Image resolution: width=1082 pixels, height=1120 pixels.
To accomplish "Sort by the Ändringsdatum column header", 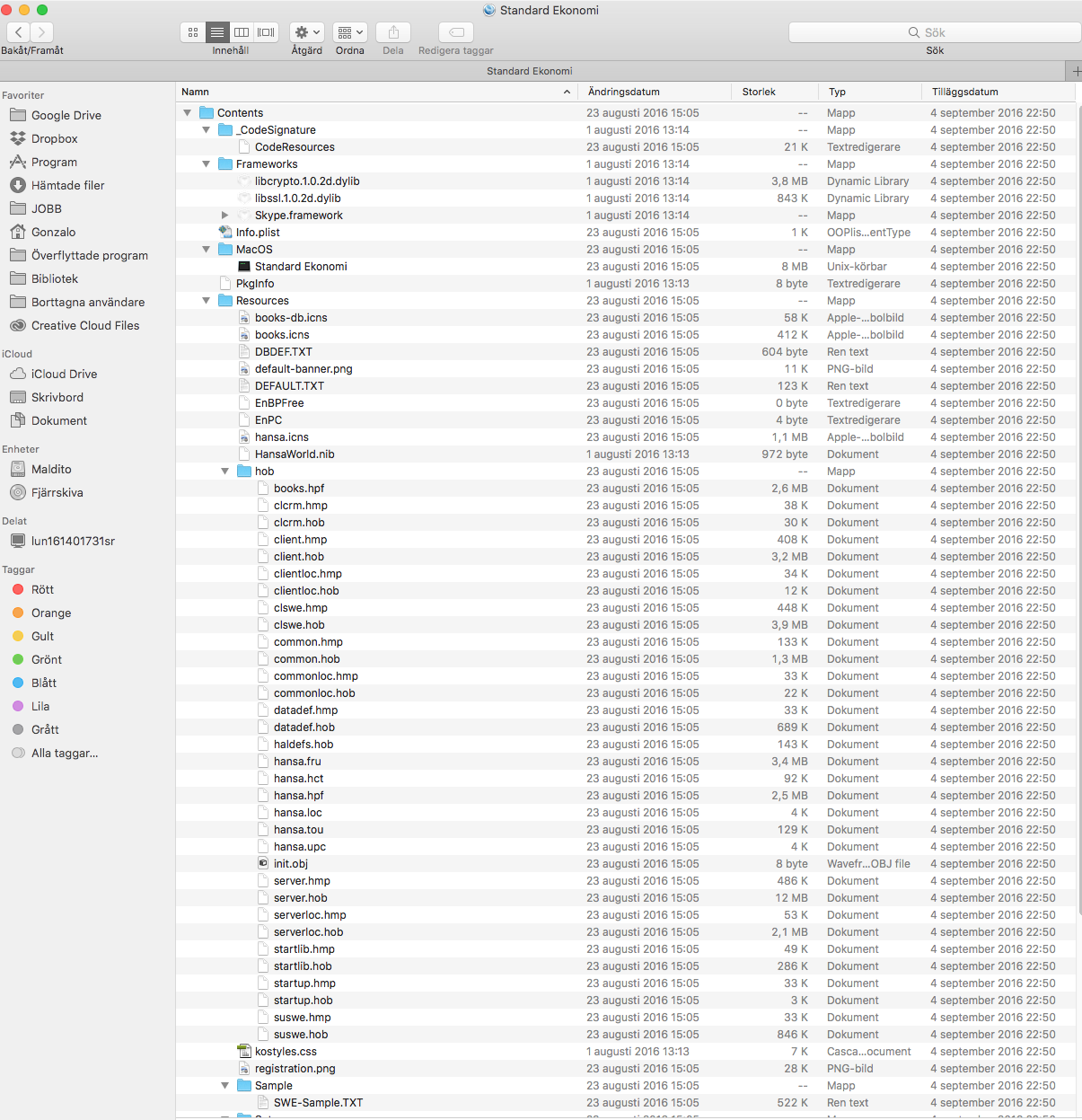I will pos(655,92).
